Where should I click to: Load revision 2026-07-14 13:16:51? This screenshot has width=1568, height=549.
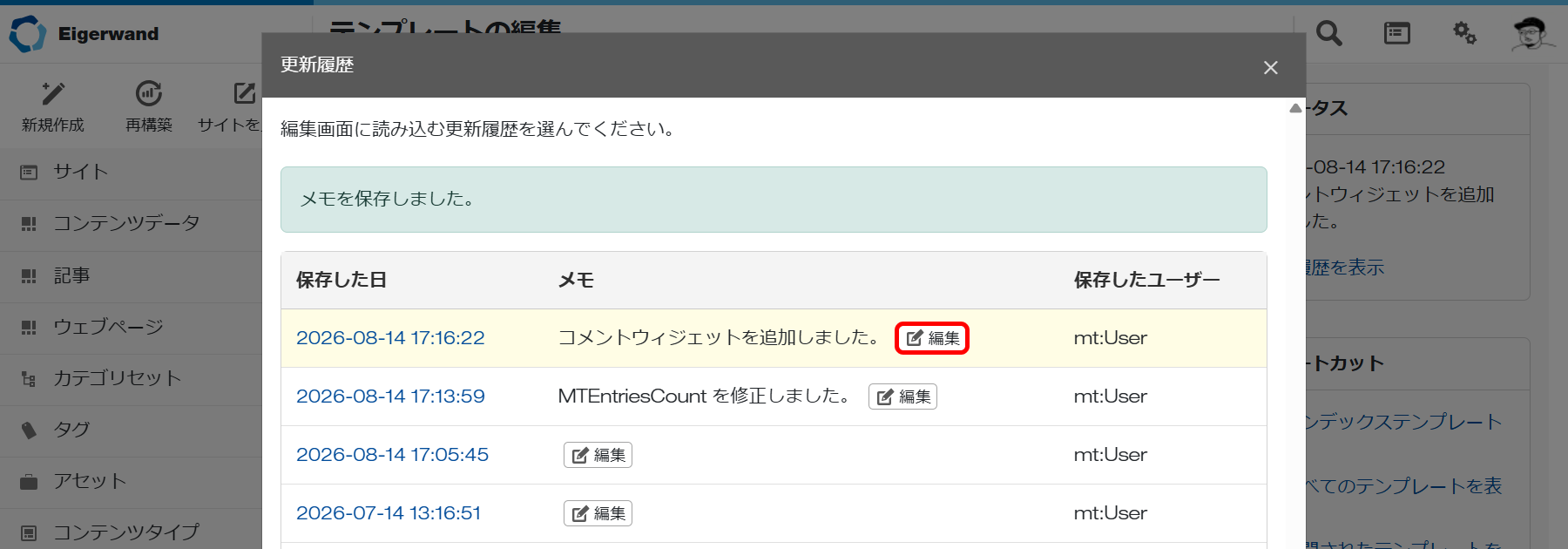[389, 513]
